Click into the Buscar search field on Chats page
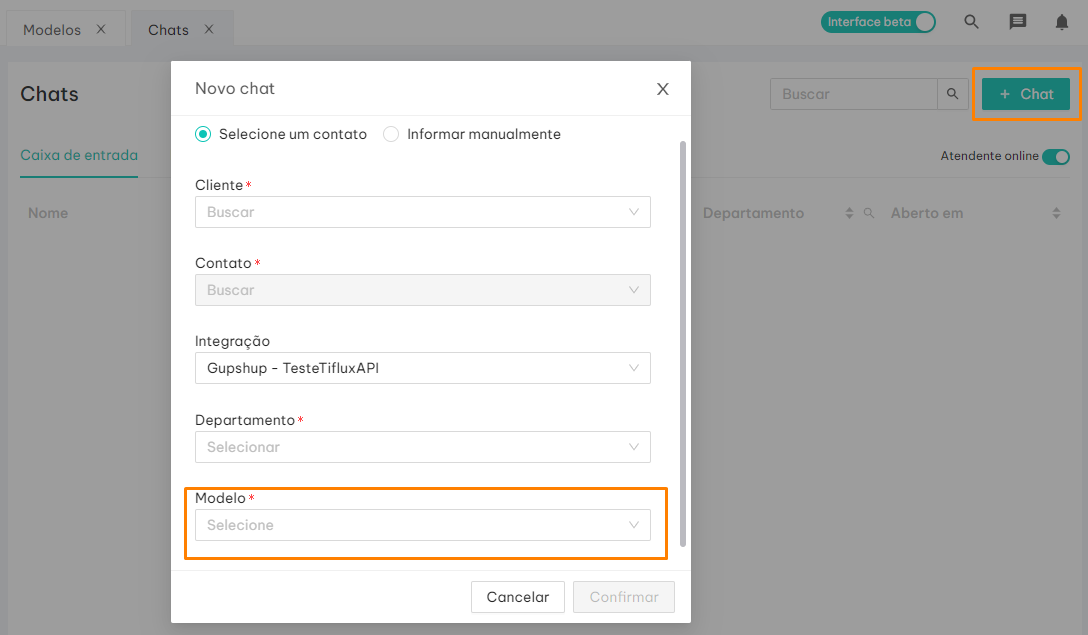Image resolution: width=1088 pixels, height=635 pixels. pos(853,94)
